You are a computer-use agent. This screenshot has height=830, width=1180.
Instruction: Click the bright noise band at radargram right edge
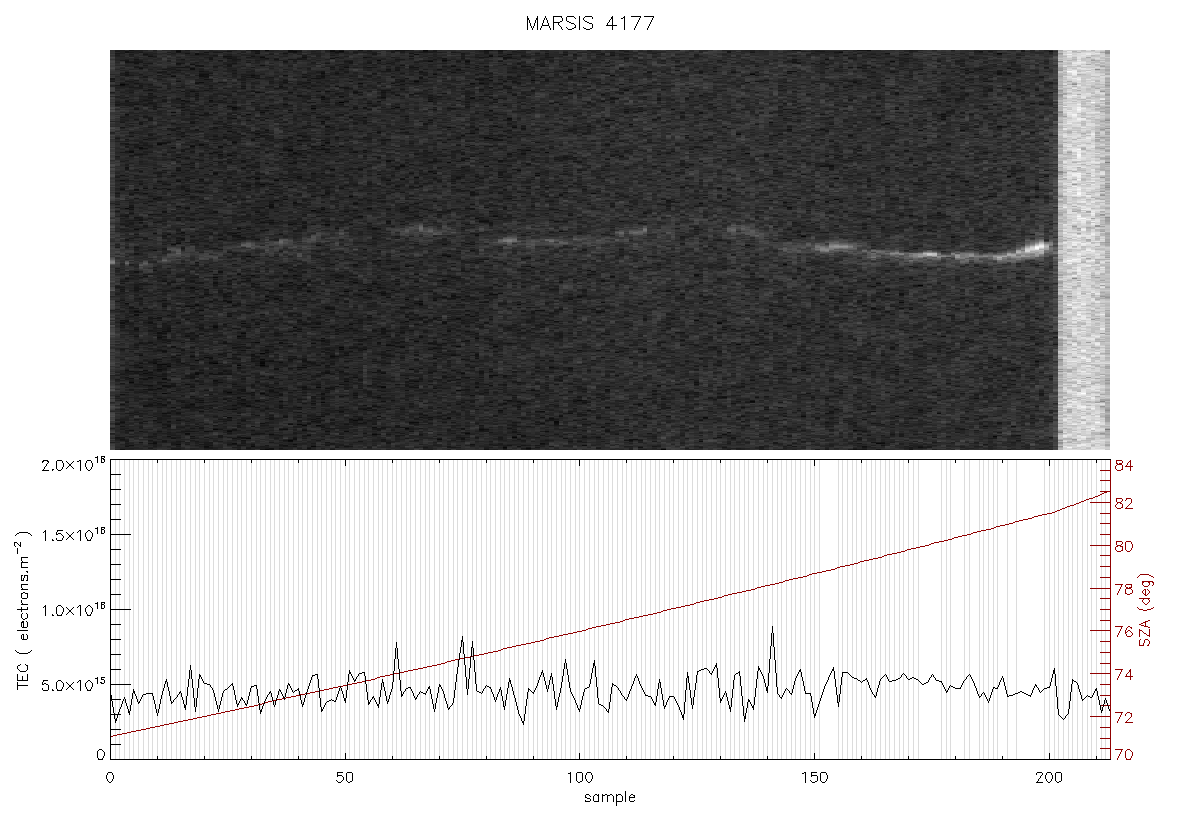[x=1084, y=250]
